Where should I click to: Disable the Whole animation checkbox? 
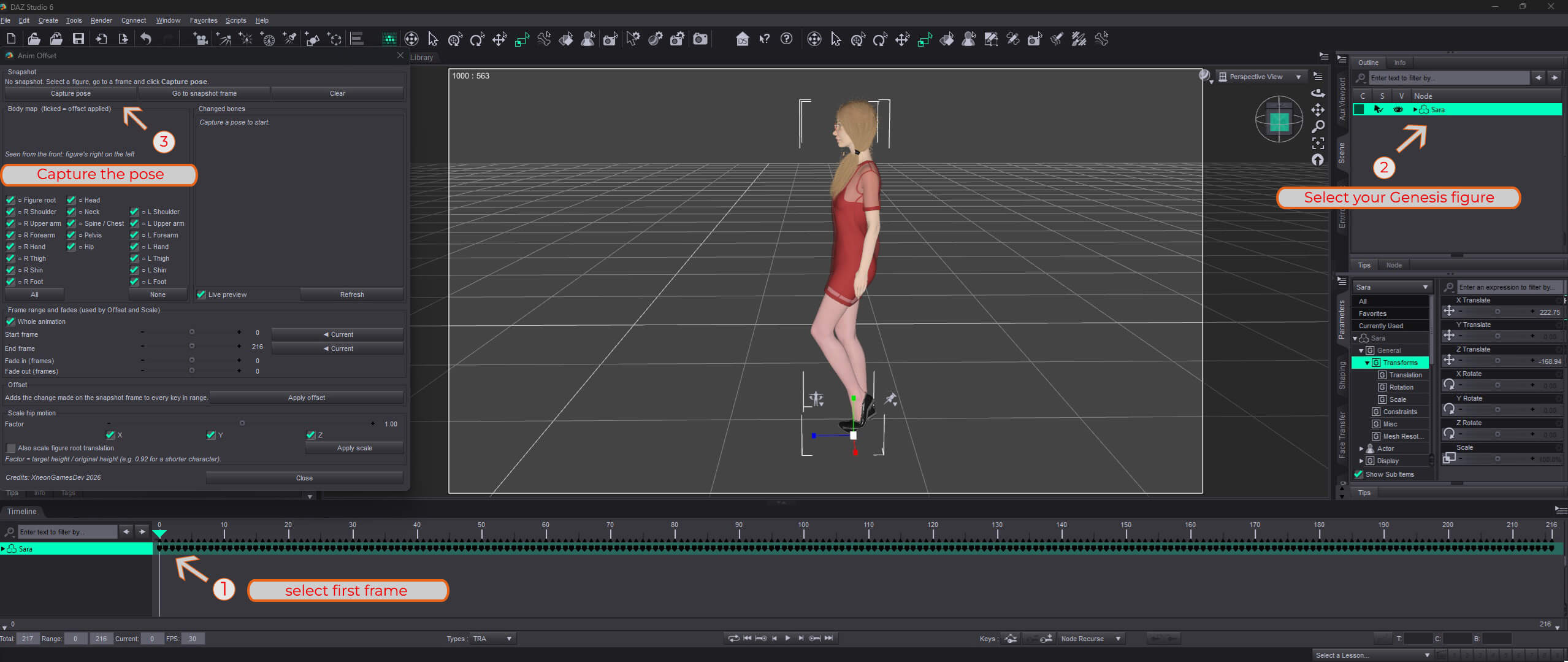pos(10,321)
